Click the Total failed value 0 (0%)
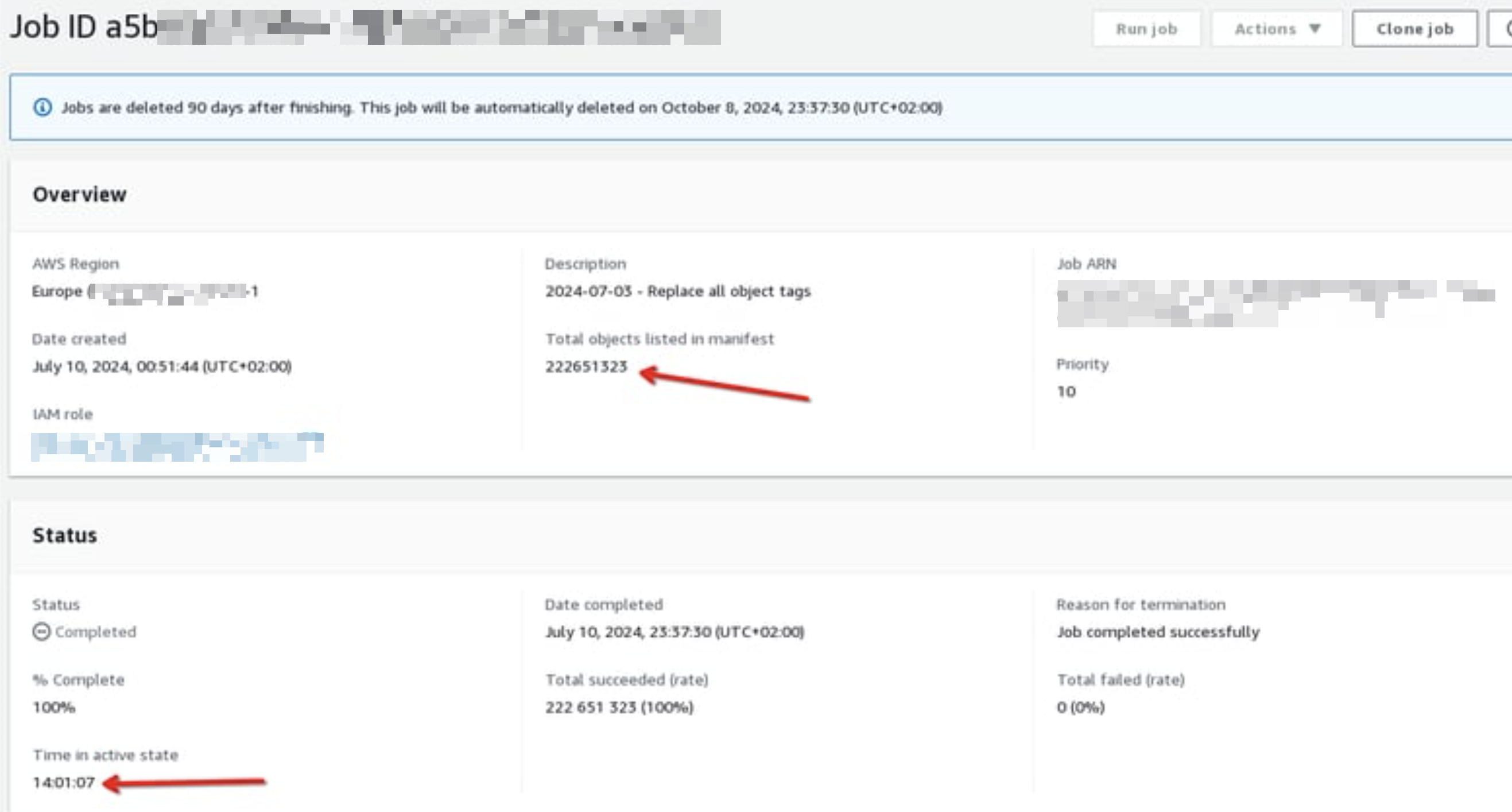This screenshot has height=812, width=1512. click(1080, 707)
